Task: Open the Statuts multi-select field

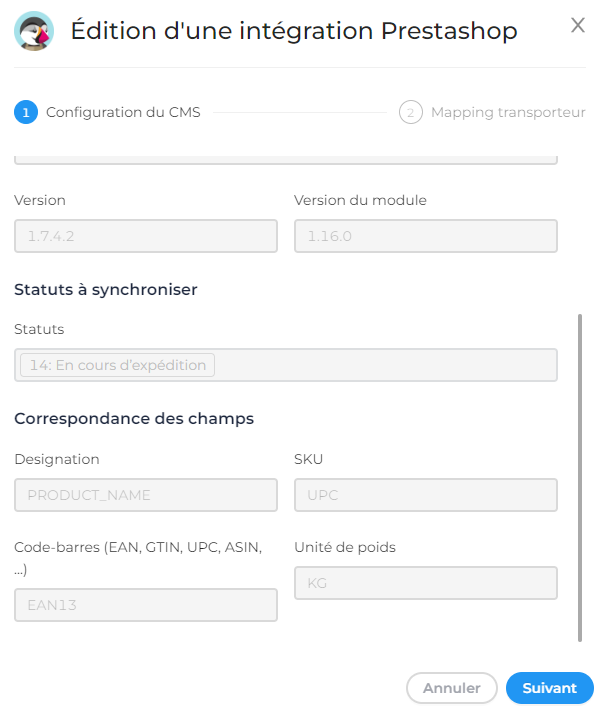Action: (286, 365)
